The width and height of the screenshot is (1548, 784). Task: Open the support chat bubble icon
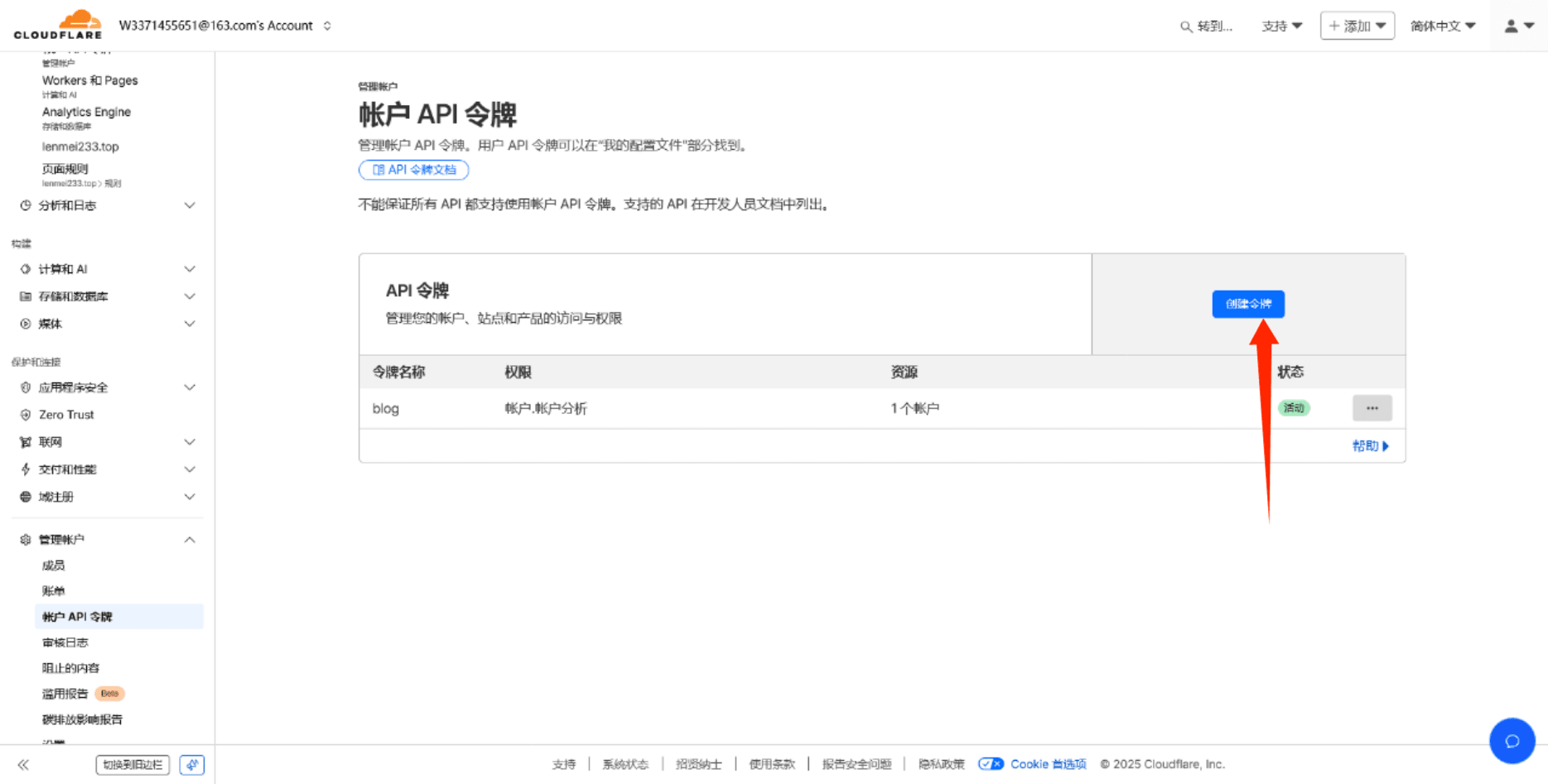[x=1512, y=740]
